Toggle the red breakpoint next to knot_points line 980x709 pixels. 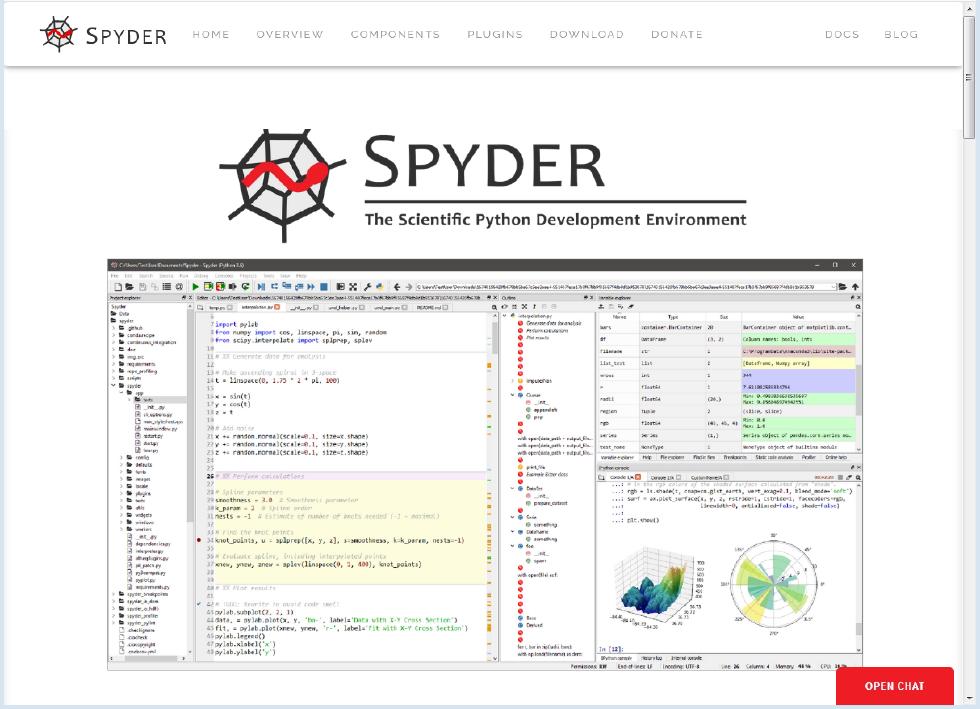pos(199,539)
